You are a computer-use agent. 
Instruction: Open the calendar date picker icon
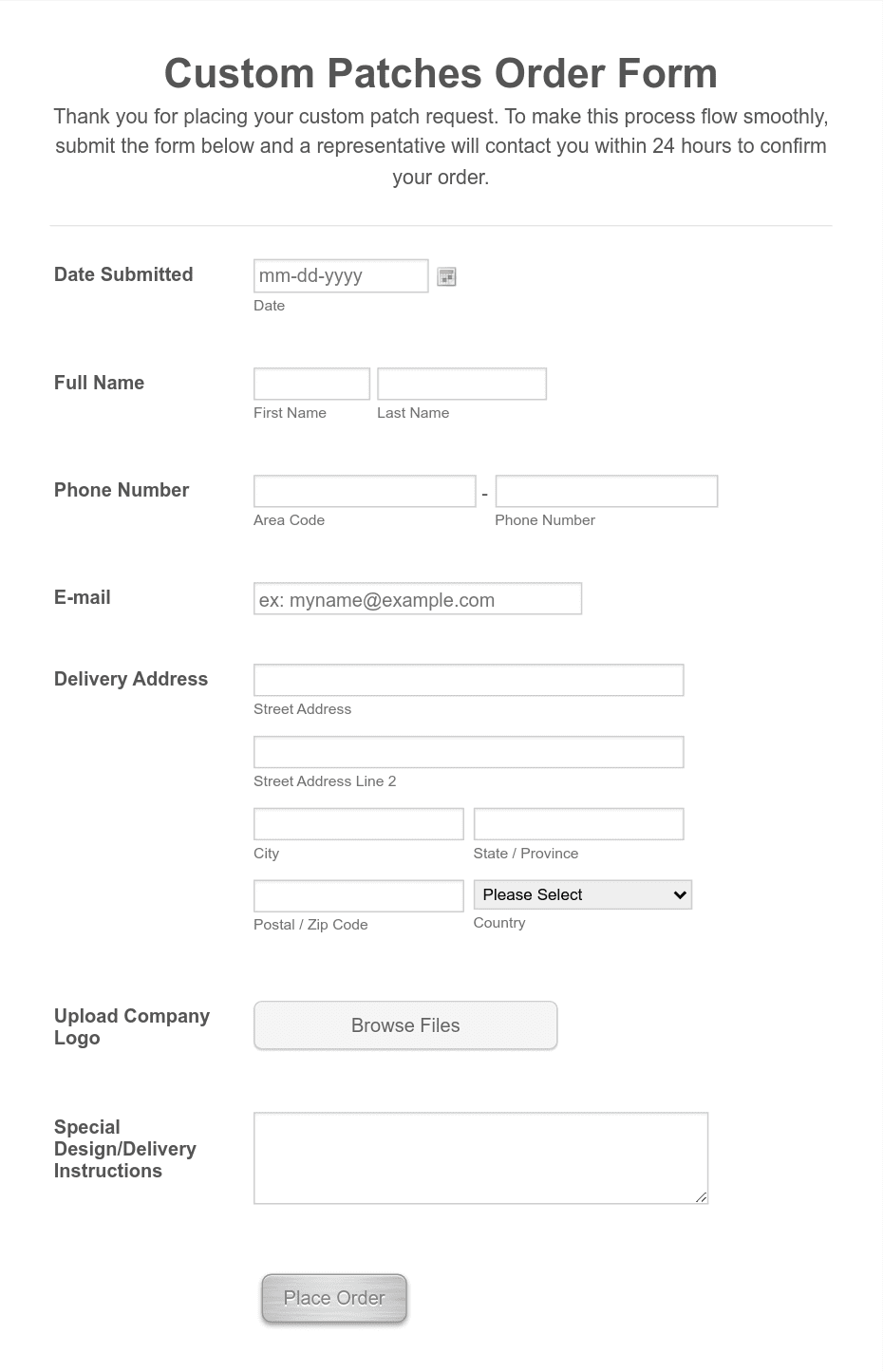coord(446,275)
